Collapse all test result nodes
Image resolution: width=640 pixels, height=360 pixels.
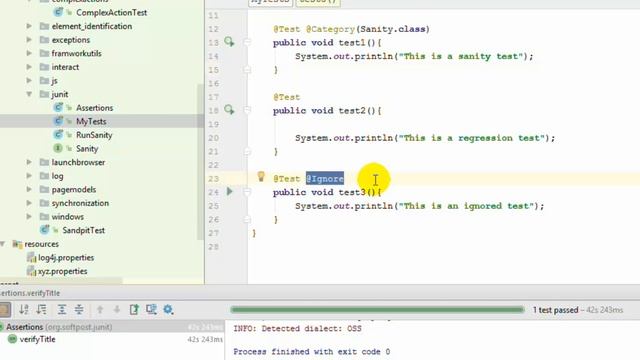click(x=79, y=309)
